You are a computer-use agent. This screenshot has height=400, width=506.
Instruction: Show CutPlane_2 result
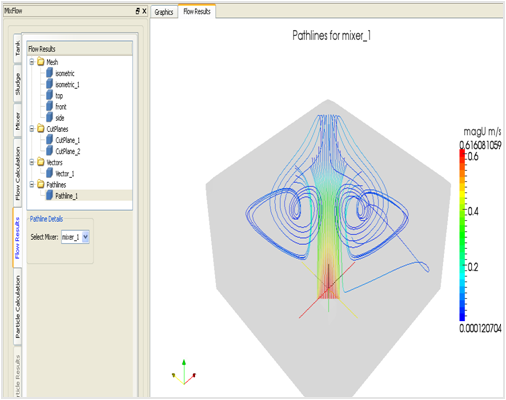click(68, 151)
